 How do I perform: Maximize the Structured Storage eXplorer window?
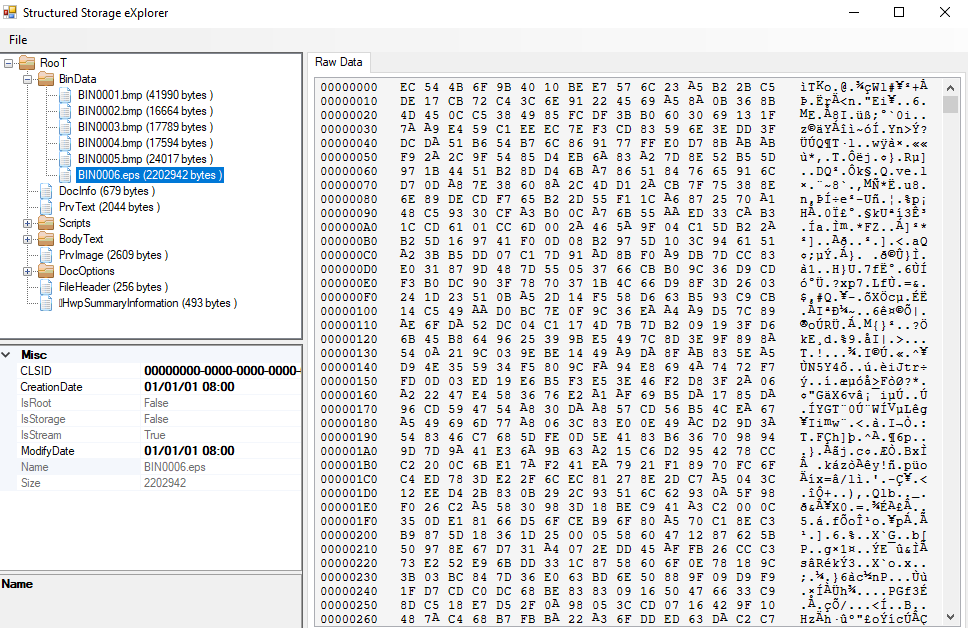pyautogui.click(x=899, y=12)
